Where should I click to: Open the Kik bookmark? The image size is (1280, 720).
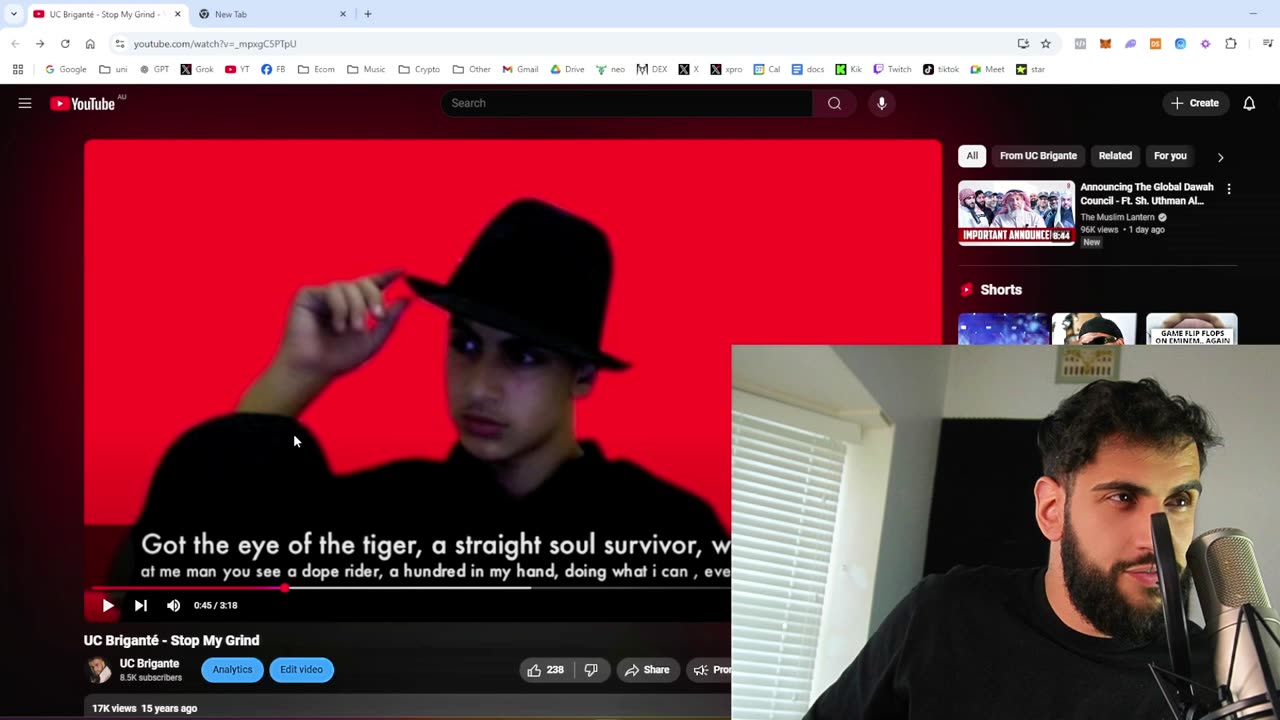coord(848,69)
